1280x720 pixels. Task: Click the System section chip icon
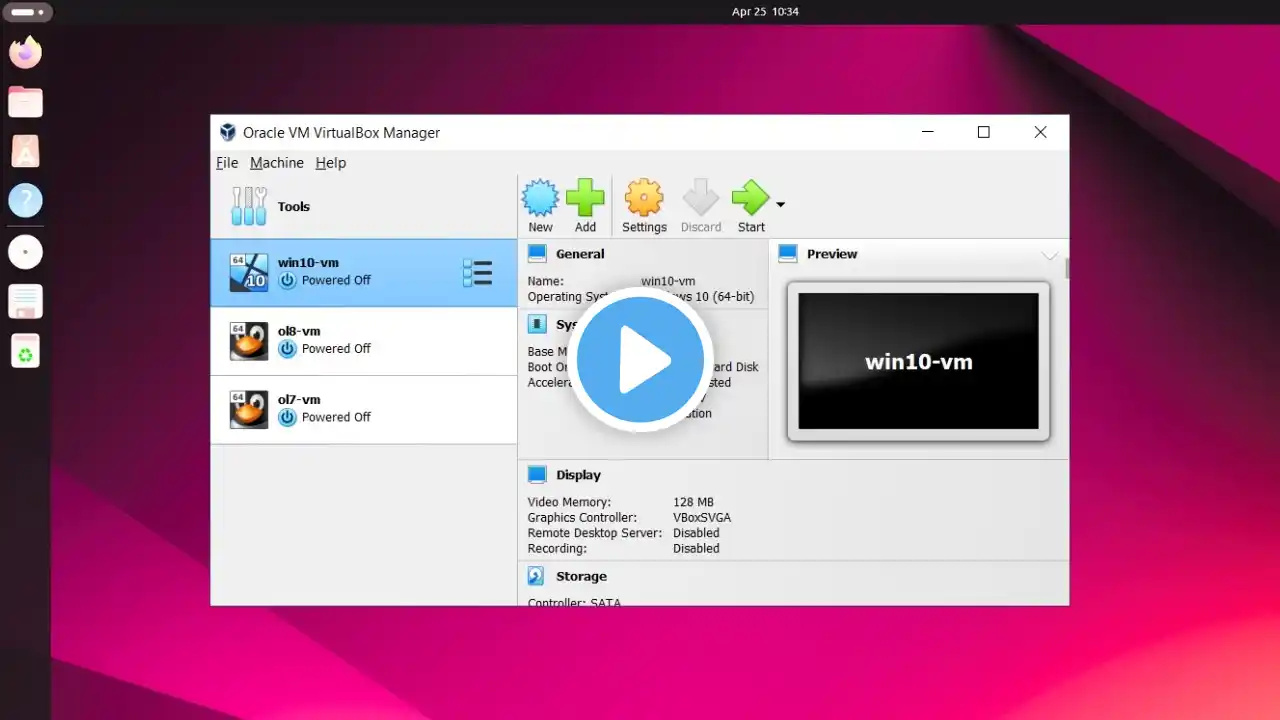(537, 324)
